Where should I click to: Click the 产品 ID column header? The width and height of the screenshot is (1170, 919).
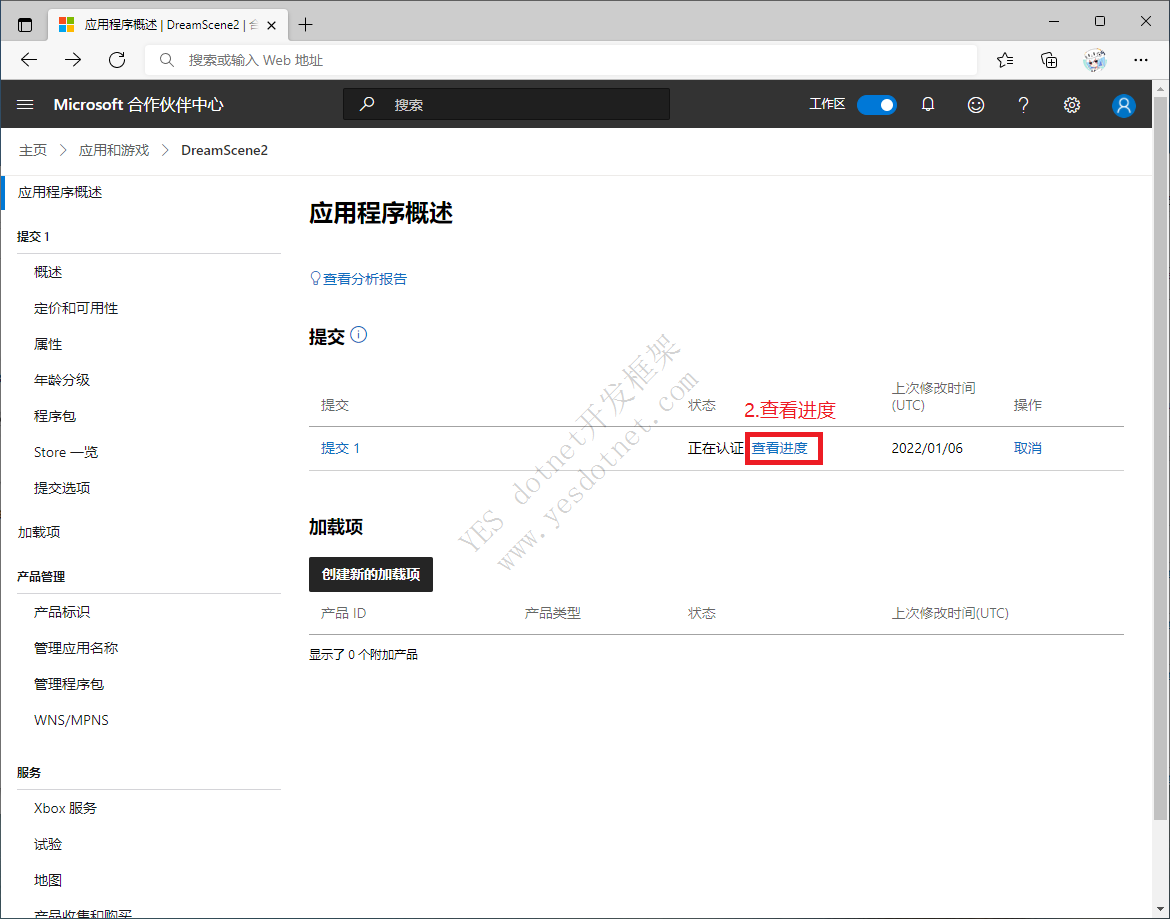pyautogui.click(x=343, y=613)
